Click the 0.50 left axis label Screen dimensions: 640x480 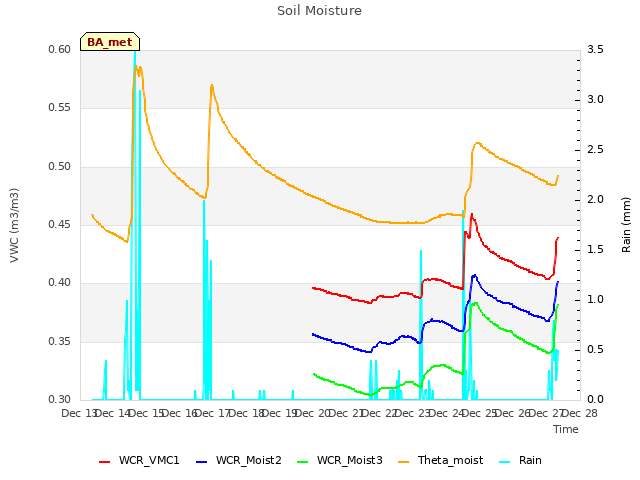(x=60, y=167)
